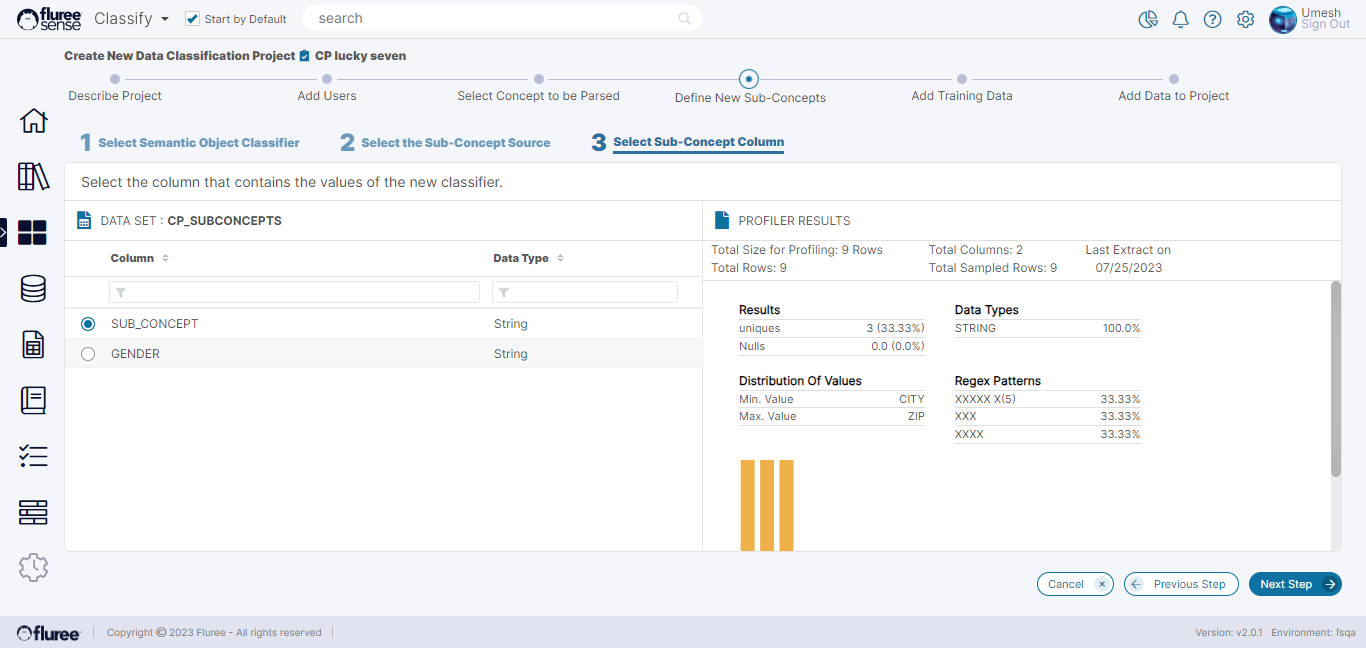
Task: Go to Select Semantic Object Classifier tab
Action: tap(198, 143)
